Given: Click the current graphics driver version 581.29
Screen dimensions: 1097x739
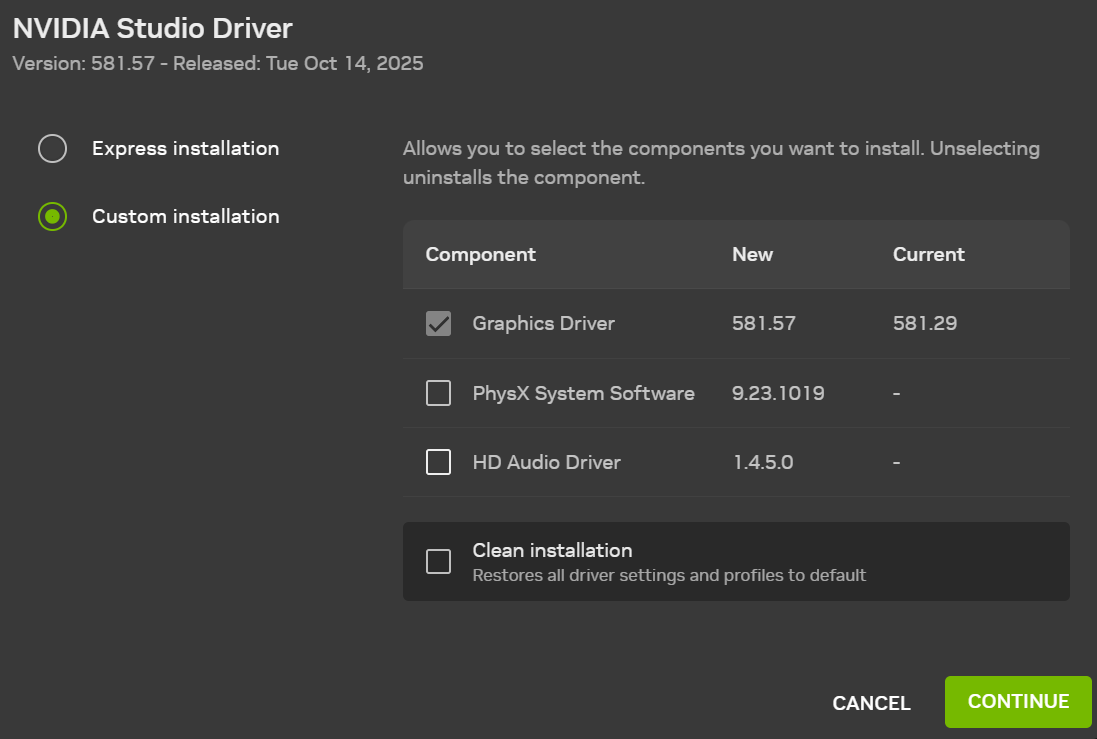Looking at the screenshot, I should 925,324.
